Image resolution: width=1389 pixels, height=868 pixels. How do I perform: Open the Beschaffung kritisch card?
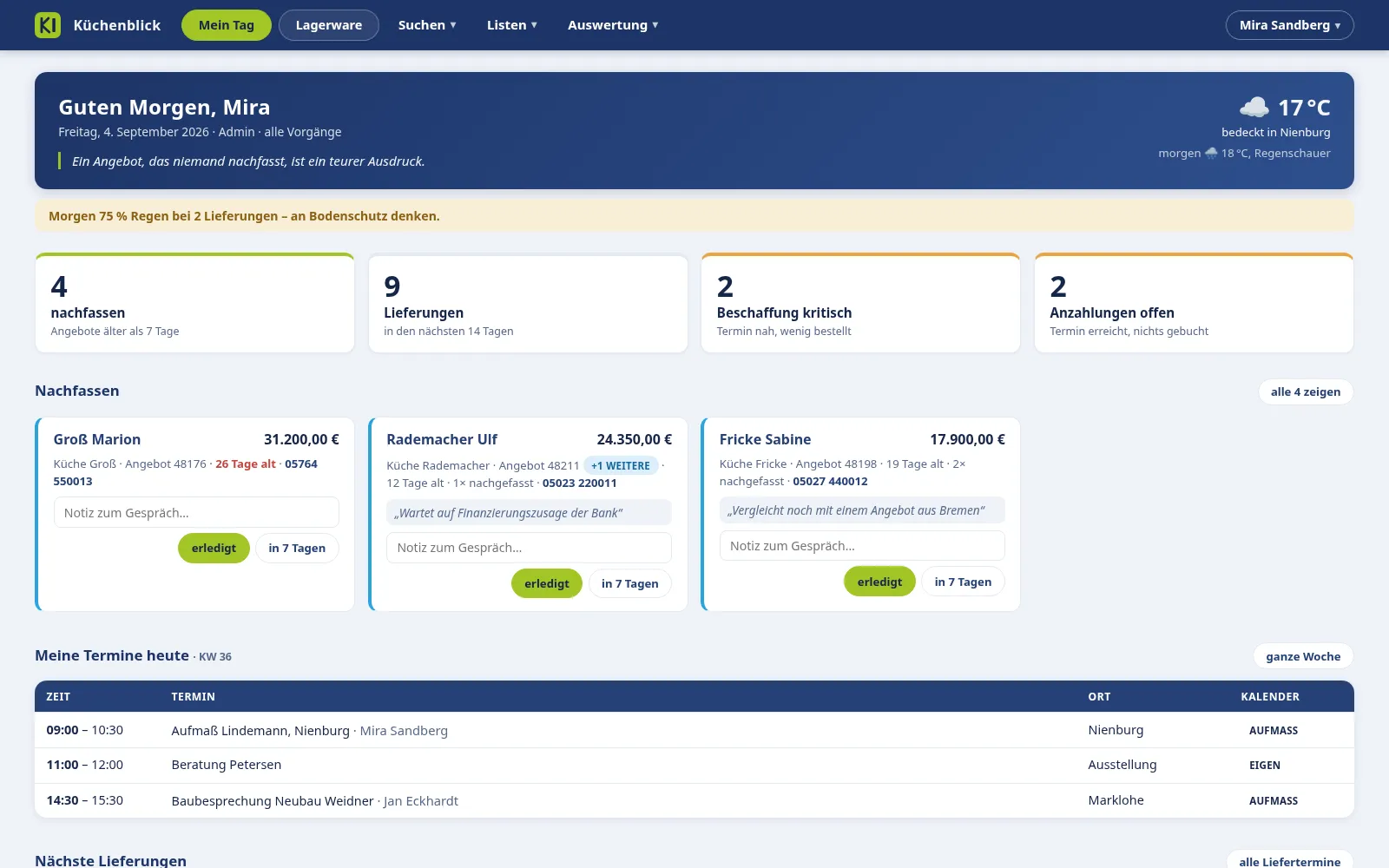(860, 303)
